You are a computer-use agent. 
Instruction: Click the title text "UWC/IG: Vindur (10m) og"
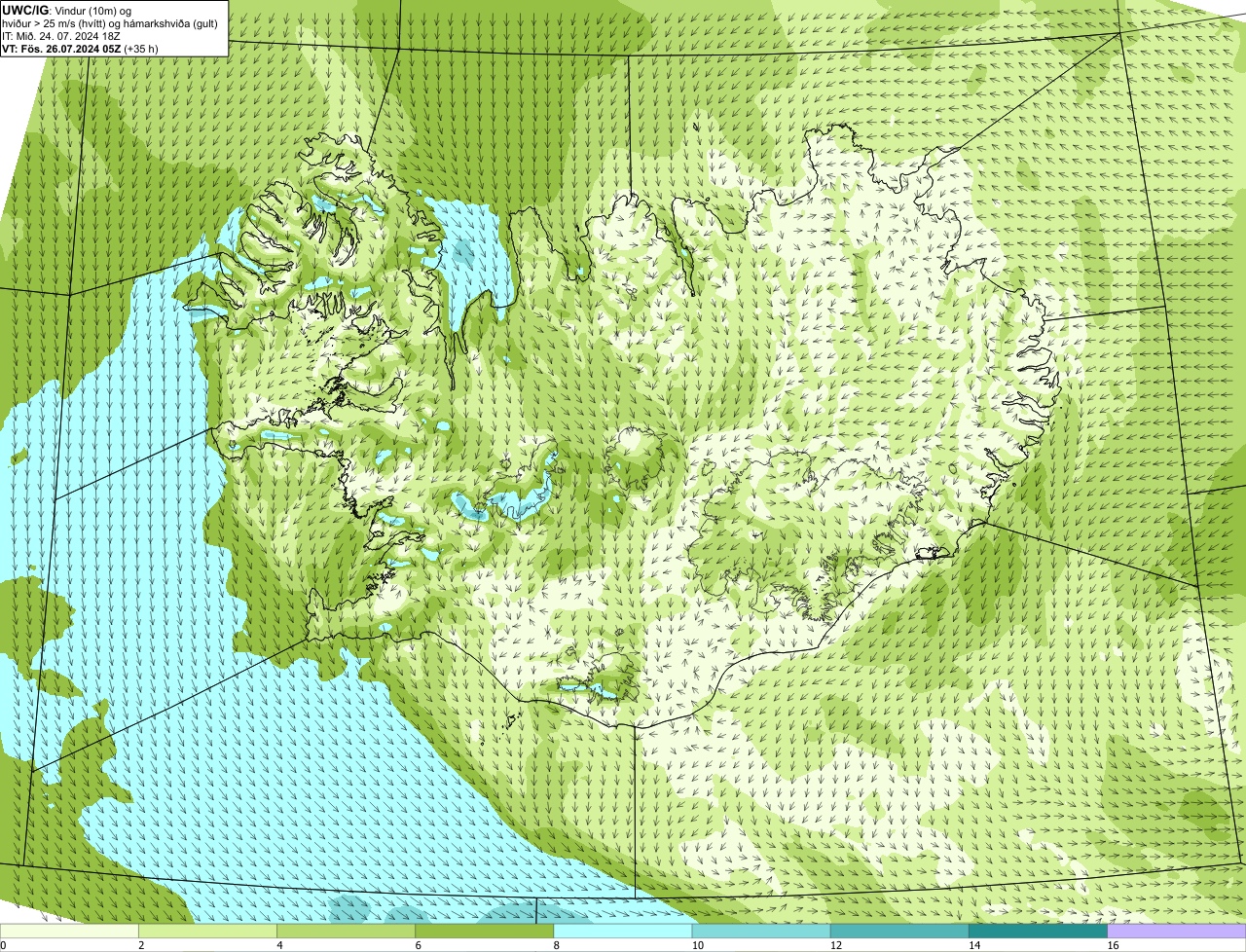coord(67,10)
